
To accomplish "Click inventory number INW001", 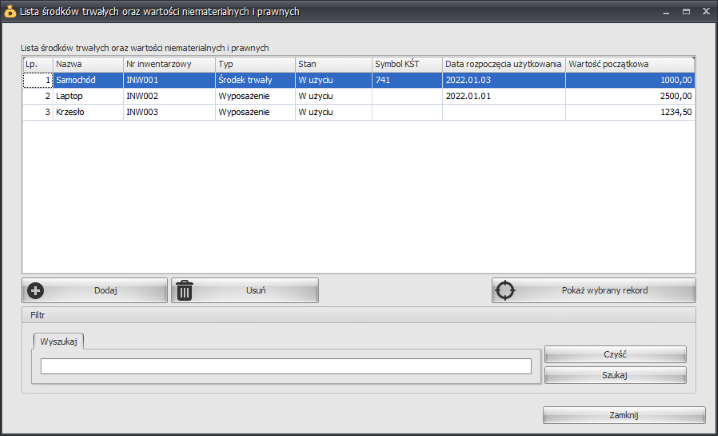I will (169, 80).
